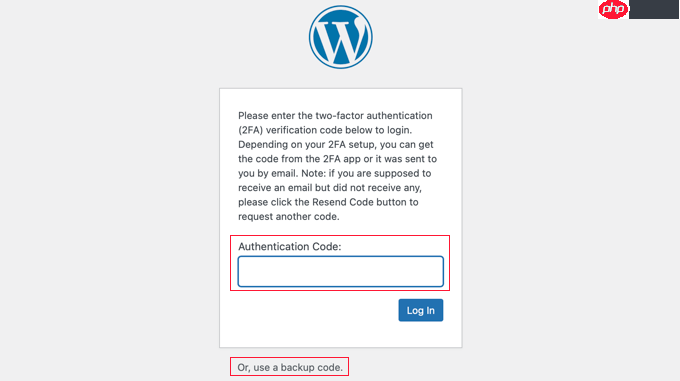680x381 pixels.
Task: Focus the Authentication Code input field
Action: click(x=340, y=272)
